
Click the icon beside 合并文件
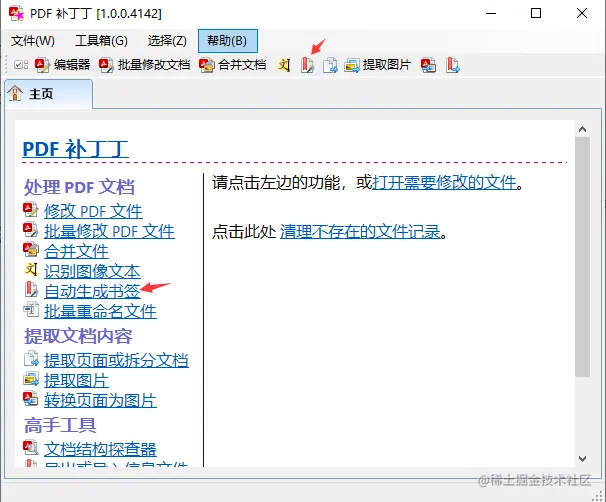click(x=31, y=250)
